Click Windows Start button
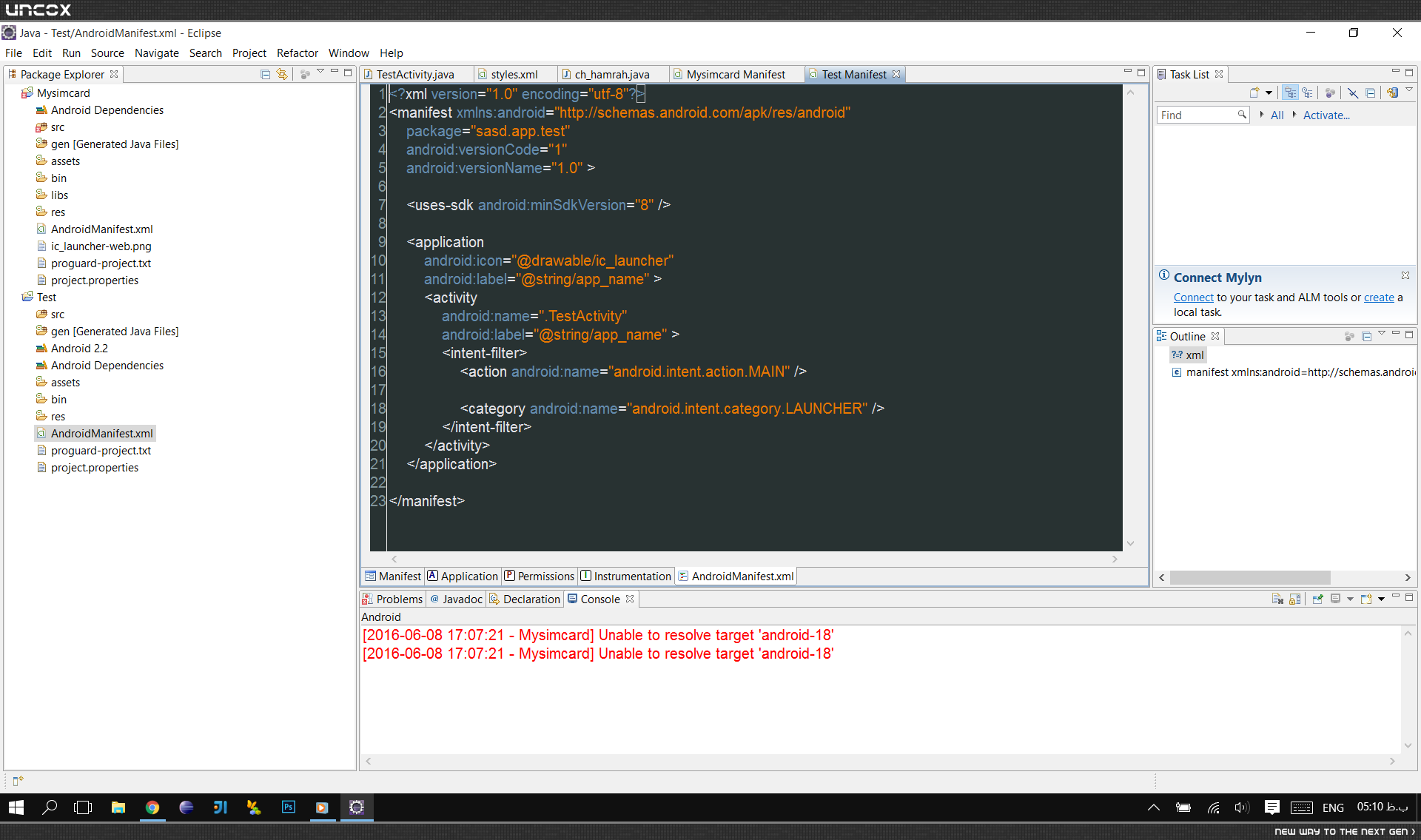The image size is (1421, 840). [16, 807]
